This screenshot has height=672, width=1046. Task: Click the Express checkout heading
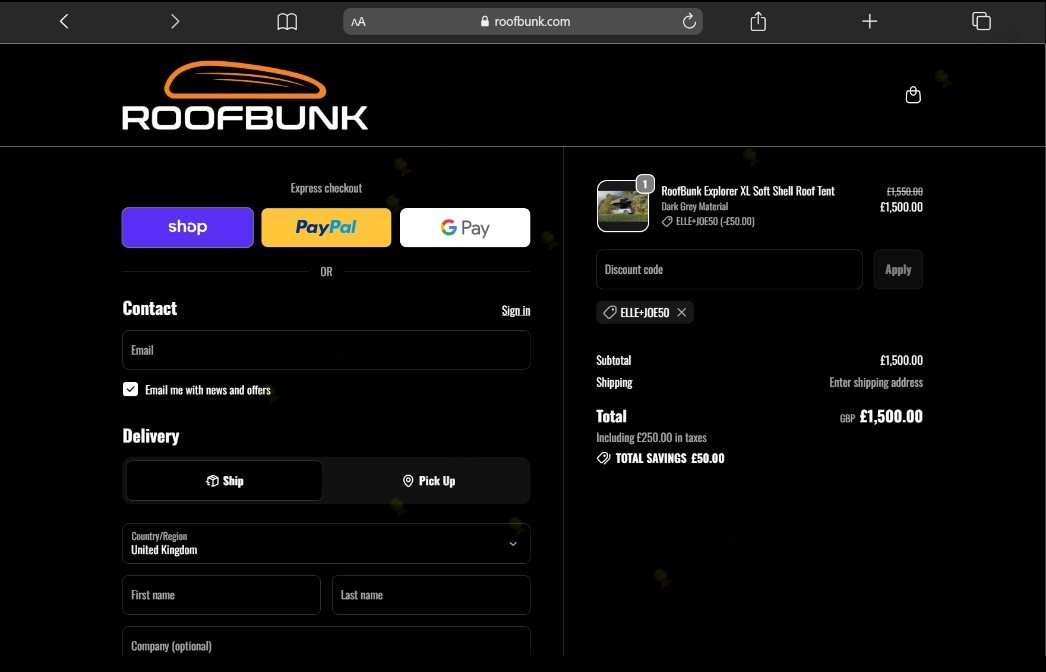coord(326,188)
